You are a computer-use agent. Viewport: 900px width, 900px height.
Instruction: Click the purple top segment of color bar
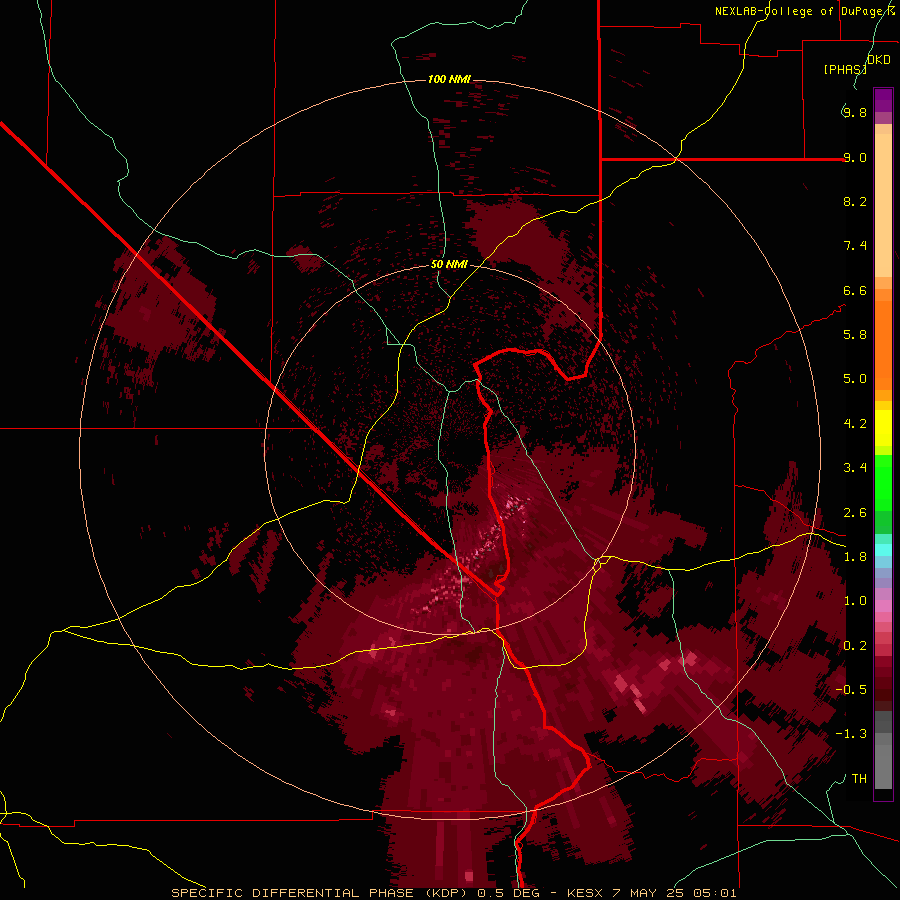tap(883, 100)
